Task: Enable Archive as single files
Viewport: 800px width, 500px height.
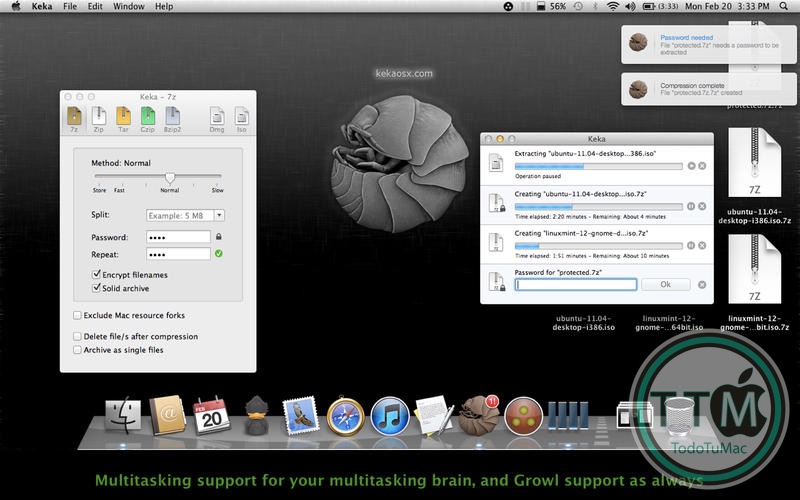Action: (x=77, y=350)
